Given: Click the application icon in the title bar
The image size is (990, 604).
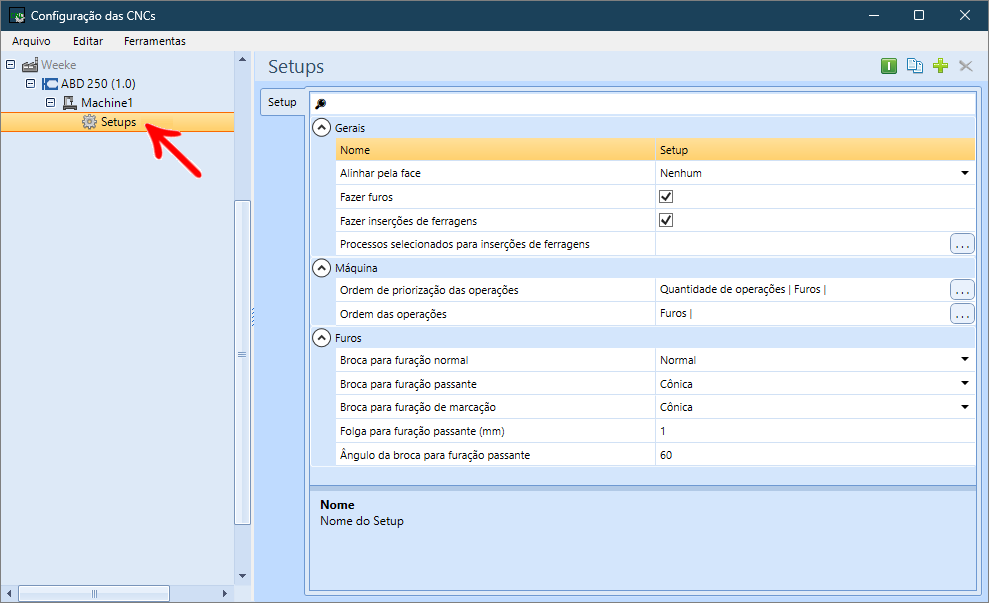Looking at the screenshot, I should pos(17,15).
